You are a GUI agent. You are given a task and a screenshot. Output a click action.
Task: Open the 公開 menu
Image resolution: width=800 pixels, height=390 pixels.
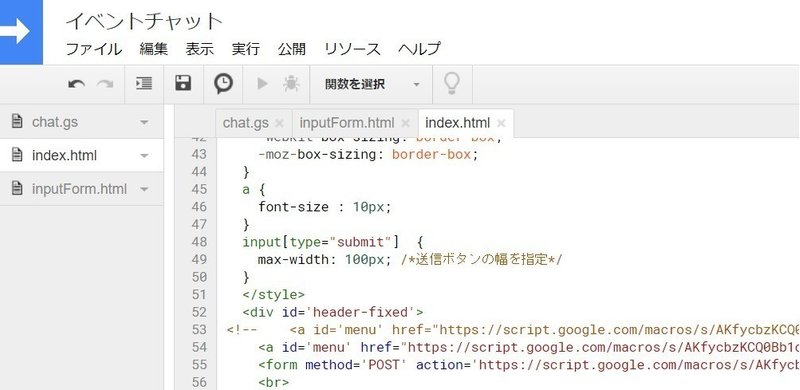pyautogui.click(x=292, y=49)
